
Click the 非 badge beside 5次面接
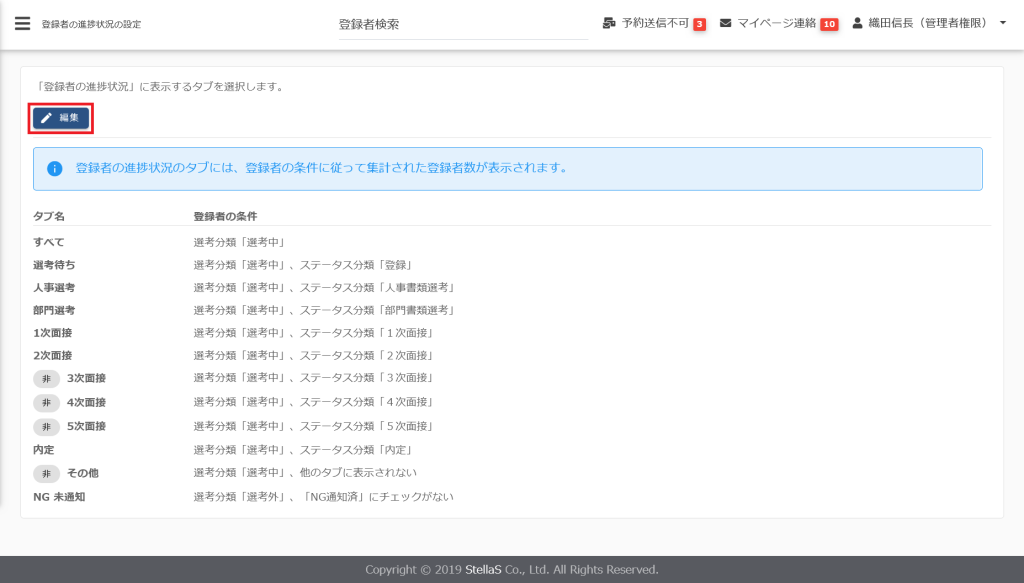pos(46,426)
